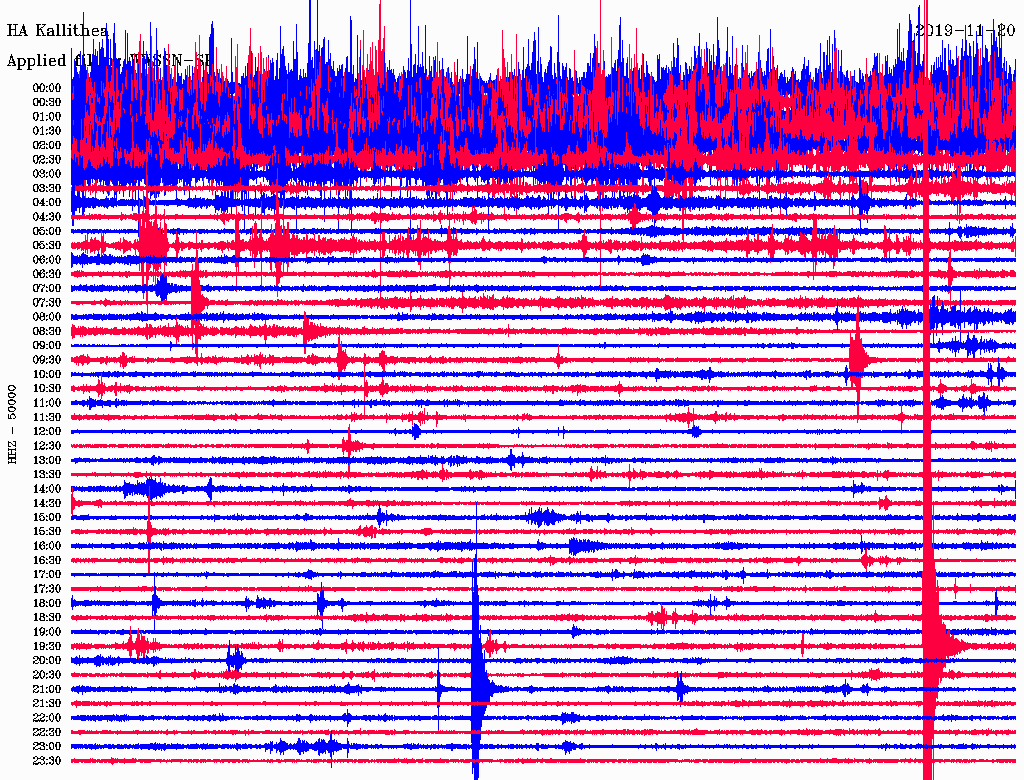Select the '23:30' time label
1024x780 pixels.
(x=47, y=761)
